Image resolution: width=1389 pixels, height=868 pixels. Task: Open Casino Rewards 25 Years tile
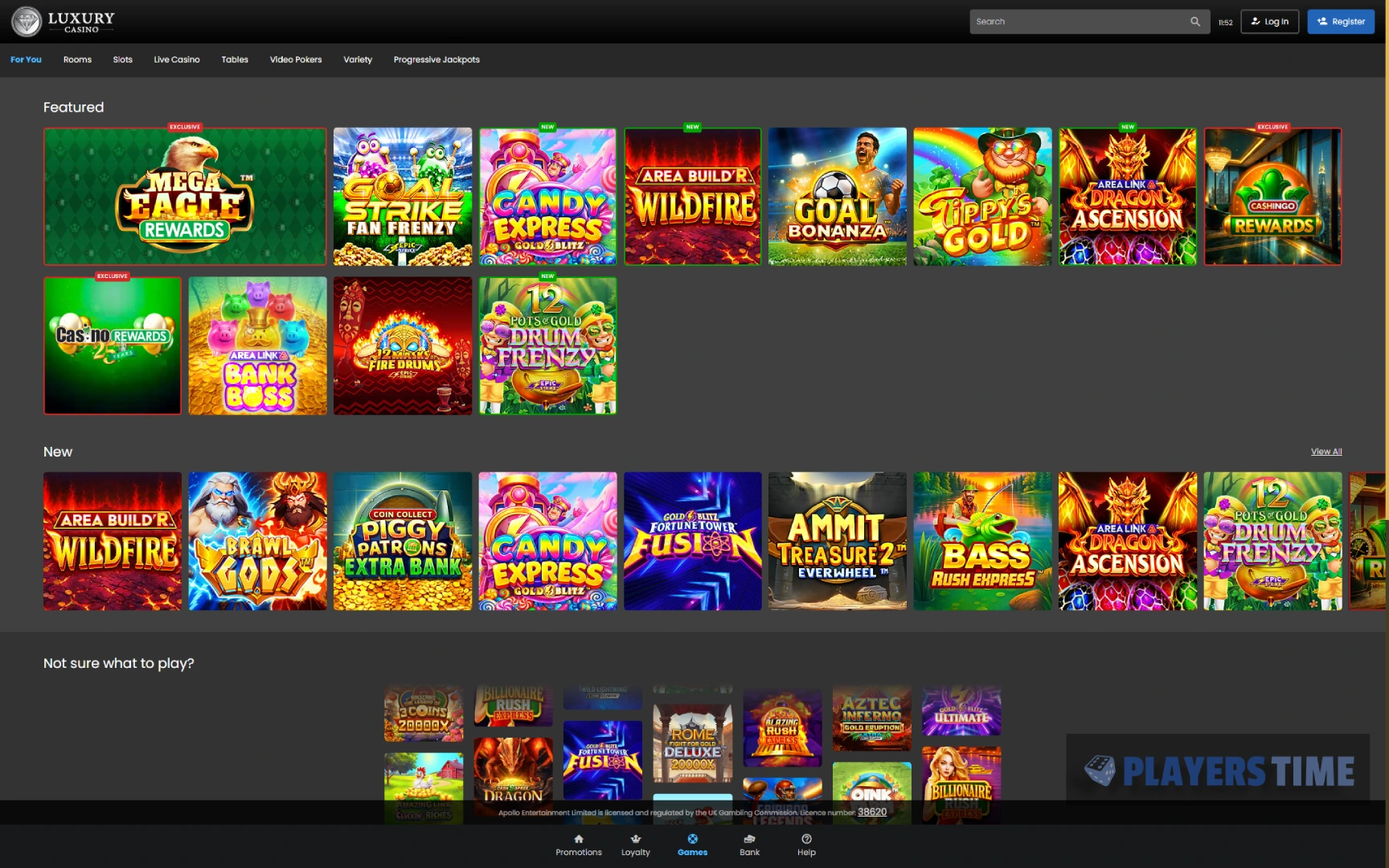[x=113, y=346]
